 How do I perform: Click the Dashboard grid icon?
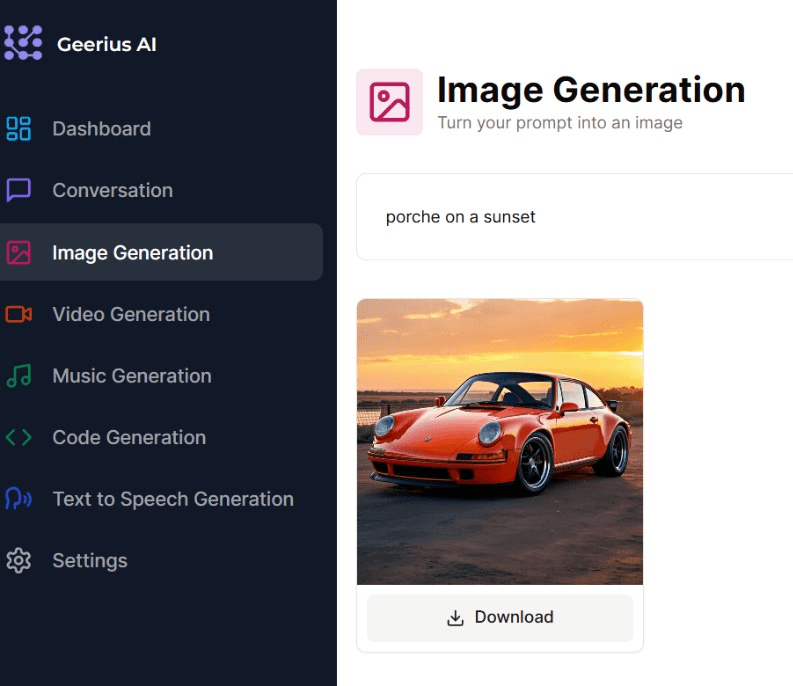(x=19, y=128)
